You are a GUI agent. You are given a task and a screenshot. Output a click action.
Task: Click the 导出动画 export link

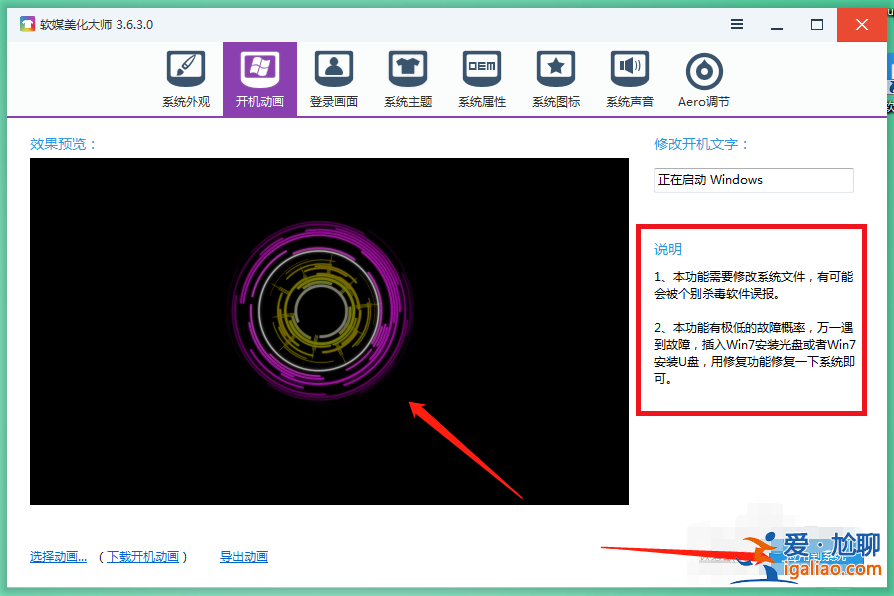[243, 556]
